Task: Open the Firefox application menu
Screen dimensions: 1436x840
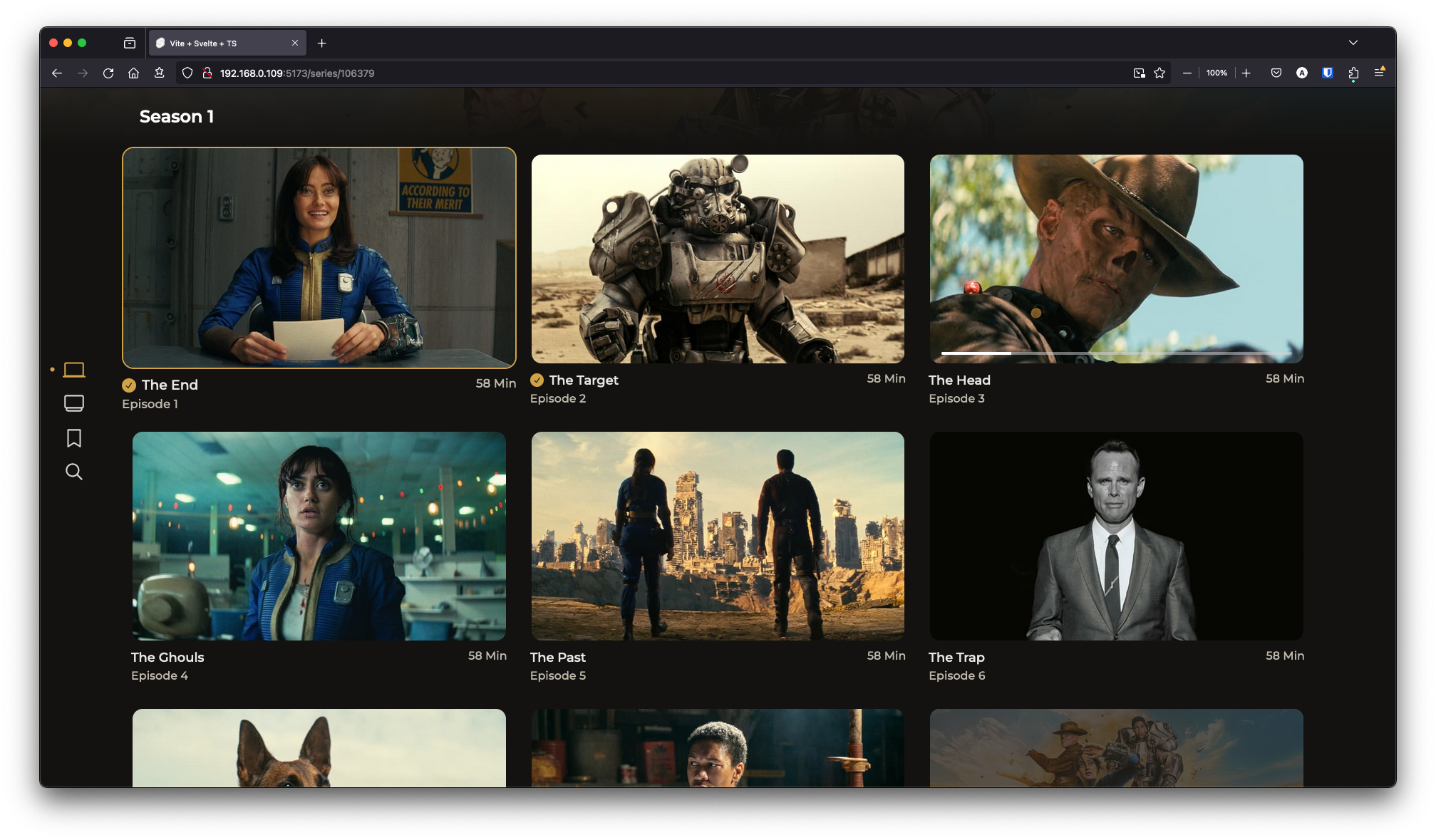Action: click(x=1379, y=73)
